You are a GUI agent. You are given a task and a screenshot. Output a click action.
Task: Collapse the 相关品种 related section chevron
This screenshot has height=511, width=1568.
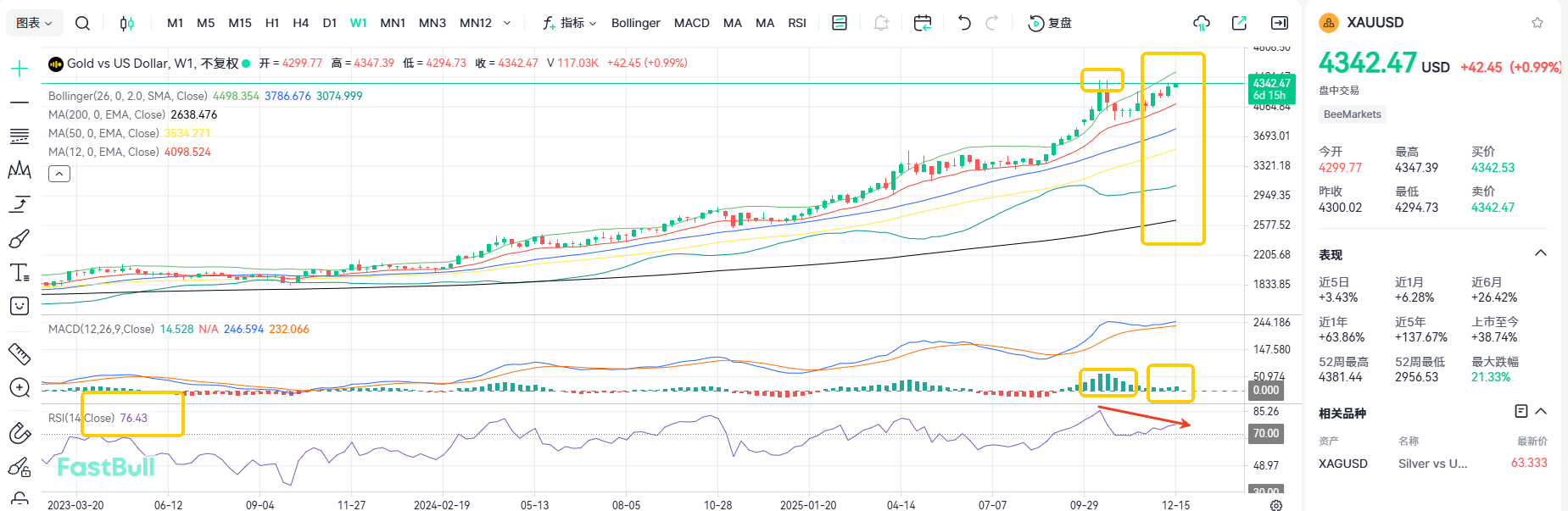pyautogui.click(x=1541, y=411)
